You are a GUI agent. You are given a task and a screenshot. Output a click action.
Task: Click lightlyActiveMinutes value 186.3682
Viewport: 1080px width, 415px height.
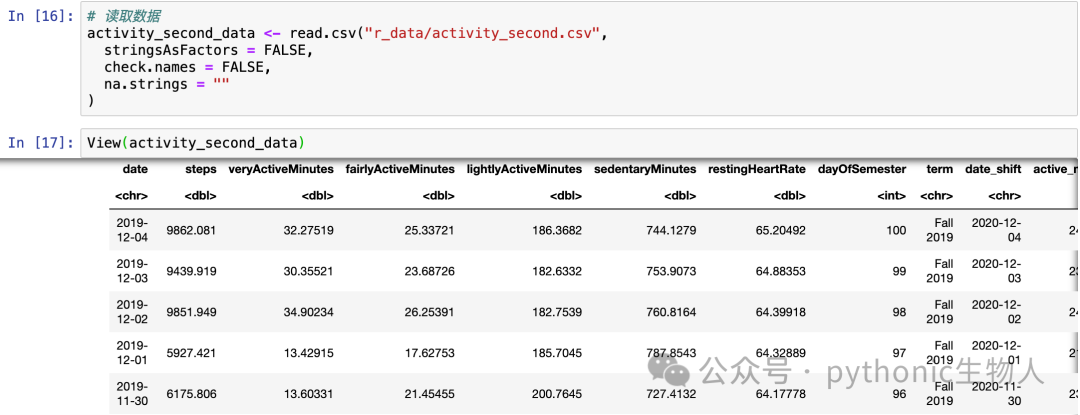pos(557,231)
